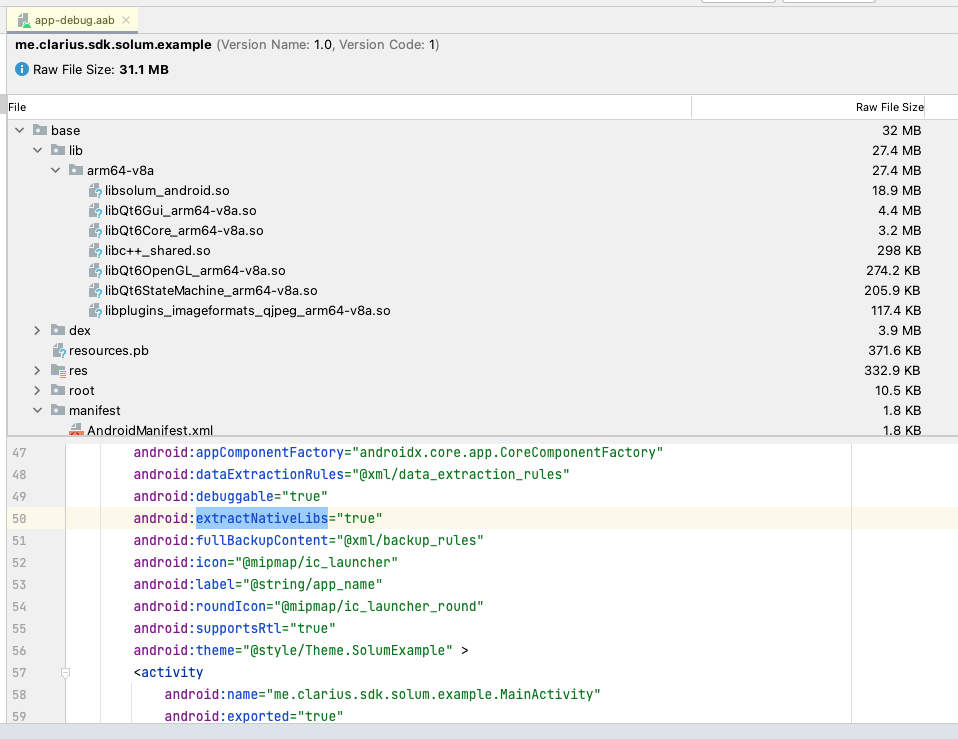Screen dimensions: 958x739
Task: Collapse the arm64-v8a node
Action: tap(56, 170)
